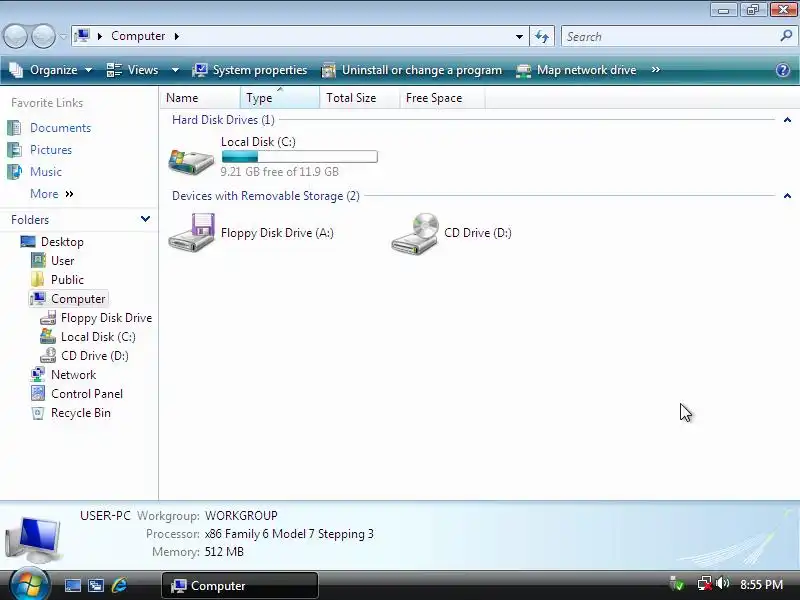Click the Documents icon in Favorite Links

coord(14,128)
